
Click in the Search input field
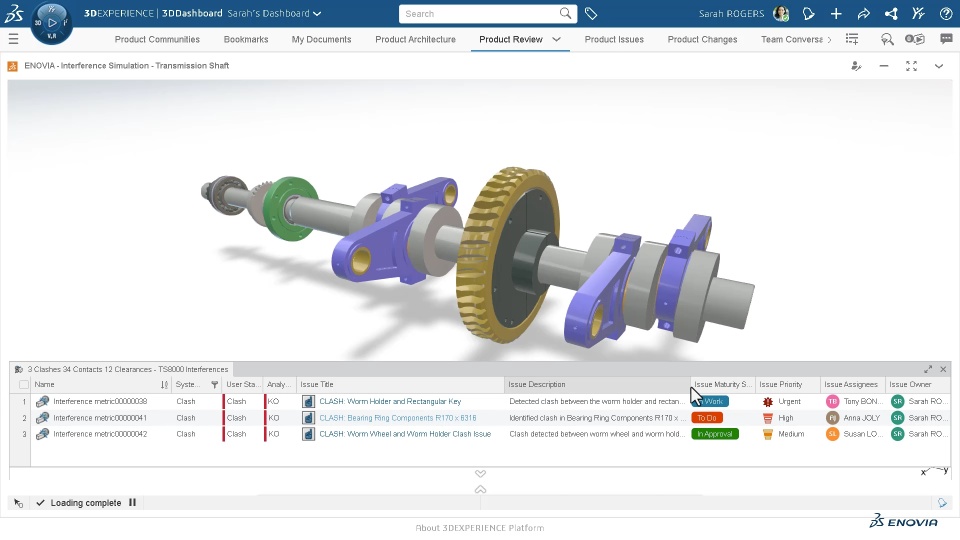click(x=481, y=13)
